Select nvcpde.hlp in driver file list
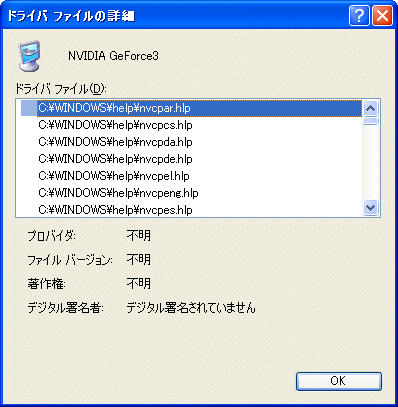This screenshot has height=407, width=398. [x=115, y=159]
